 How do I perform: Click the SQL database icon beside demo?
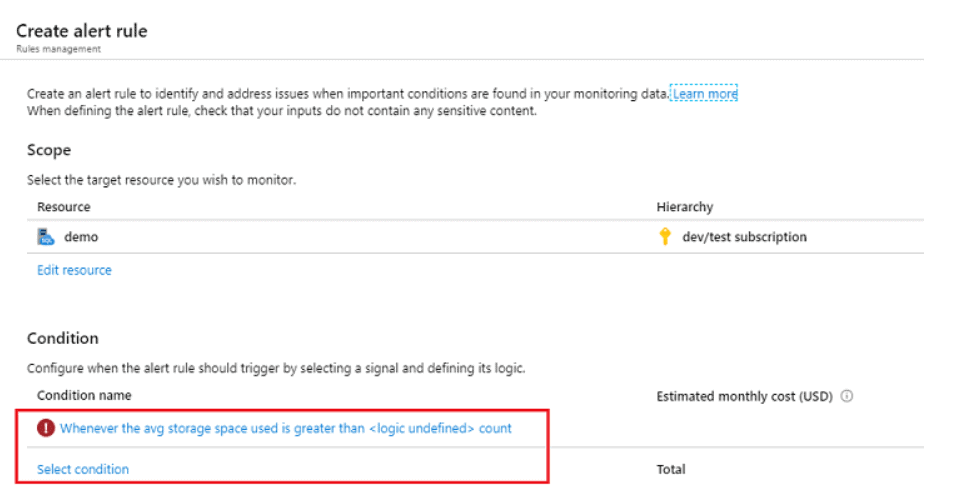coord(46,237)
